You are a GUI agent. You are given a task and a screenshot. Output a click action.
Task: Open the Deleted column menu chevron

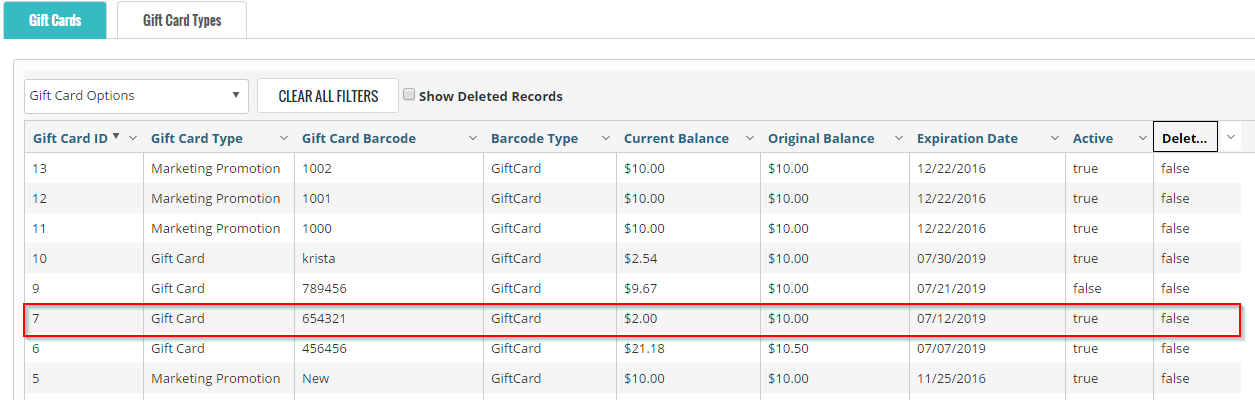[1231, 137]
